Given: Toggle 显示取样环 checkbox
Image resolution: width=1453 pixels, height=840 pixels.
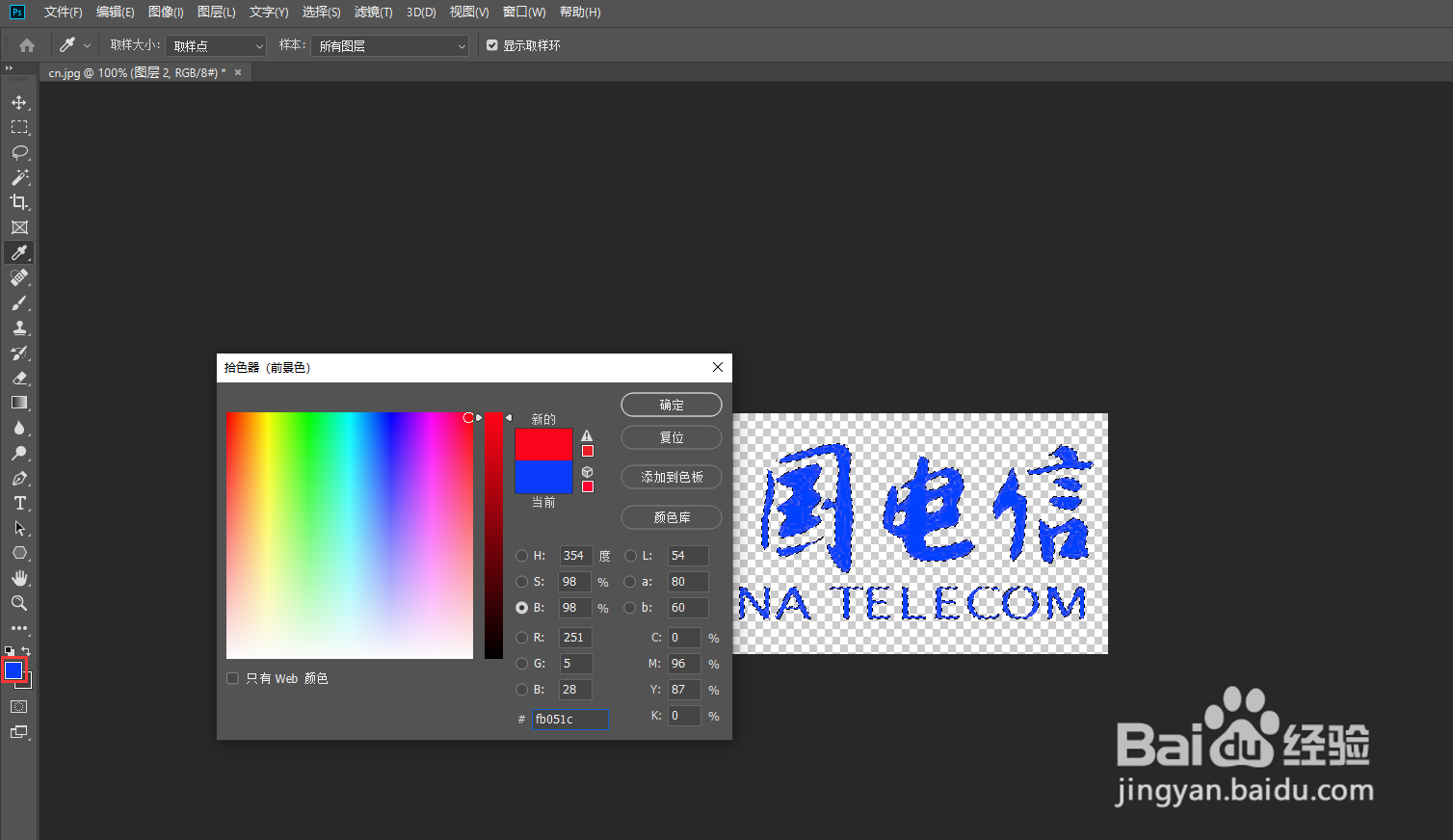Looking at the screenshot, I should tap(492, 45).
